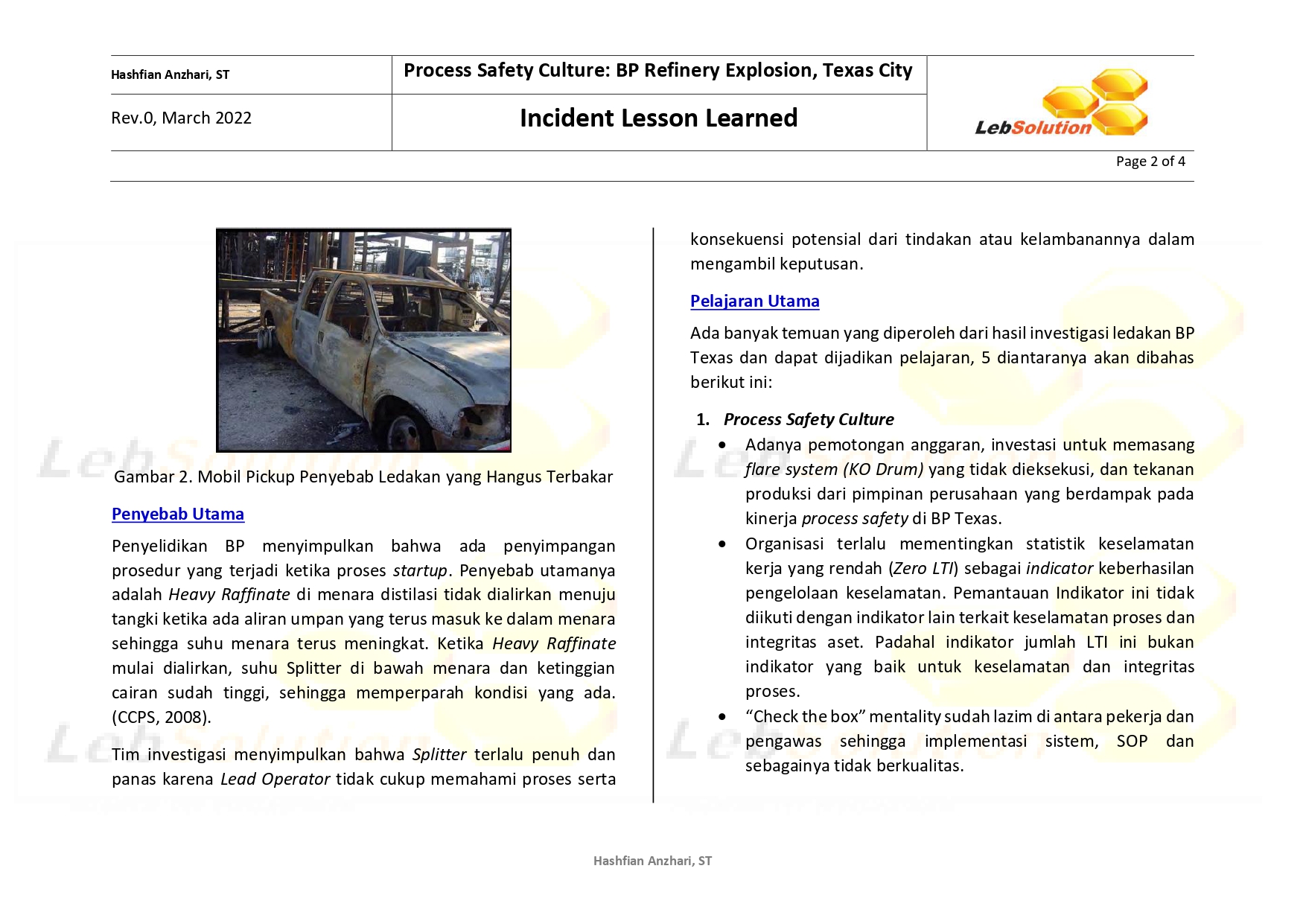
Task: Open the Penyebab Utama link
Action: click(178, 514)
